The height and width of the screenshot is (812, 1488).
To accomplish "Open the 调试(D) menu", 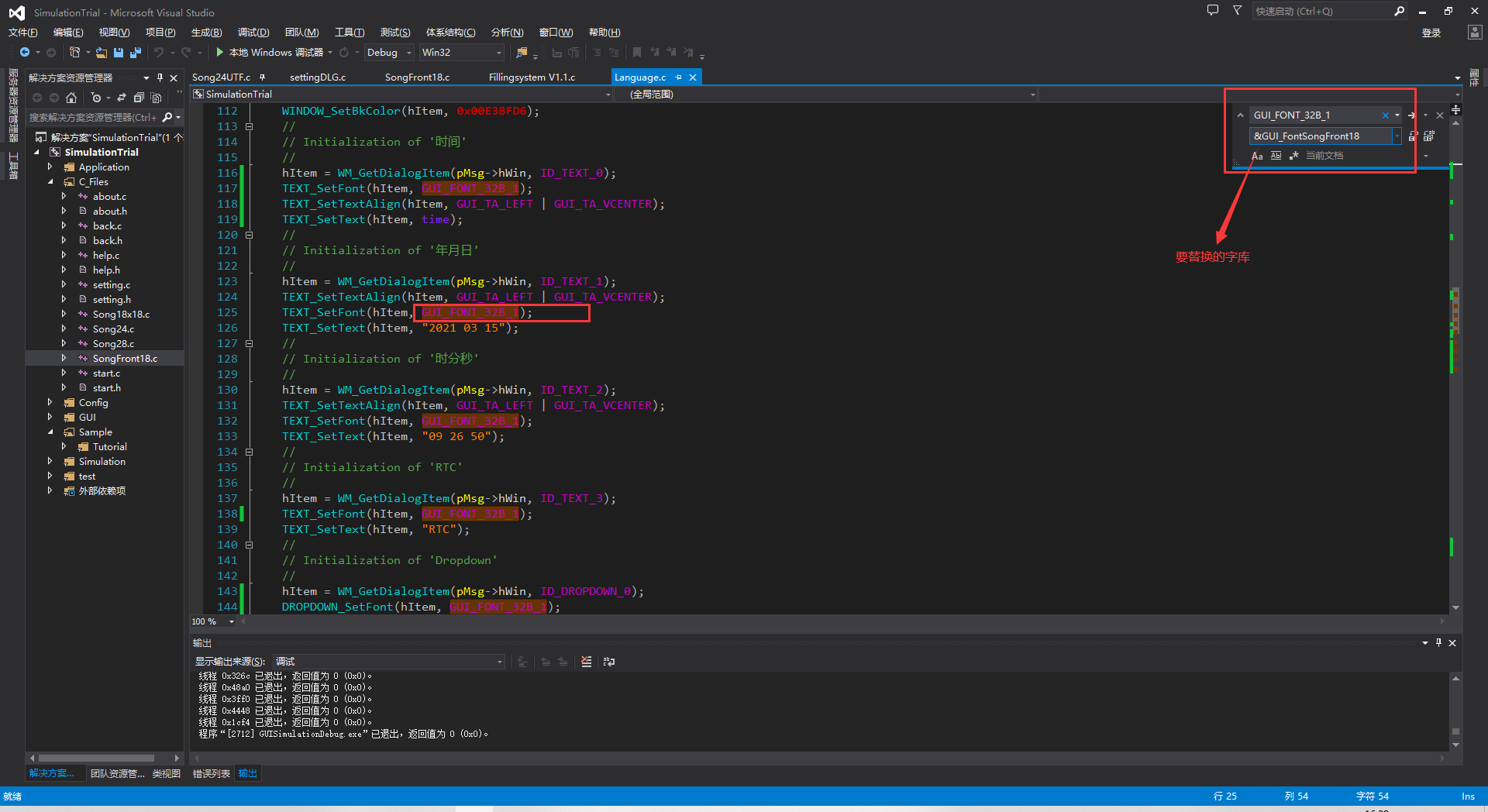I will tap(253, 33).
